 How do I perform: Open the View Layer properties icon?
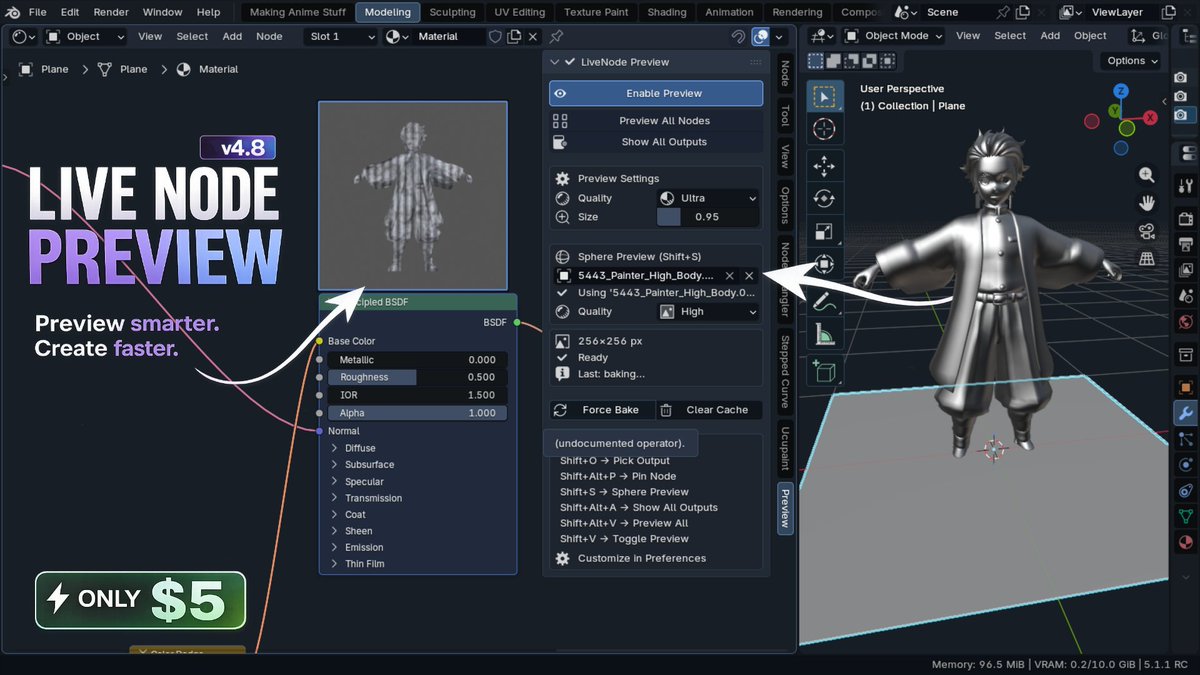pyautogui.click(x=1186, y=270)
